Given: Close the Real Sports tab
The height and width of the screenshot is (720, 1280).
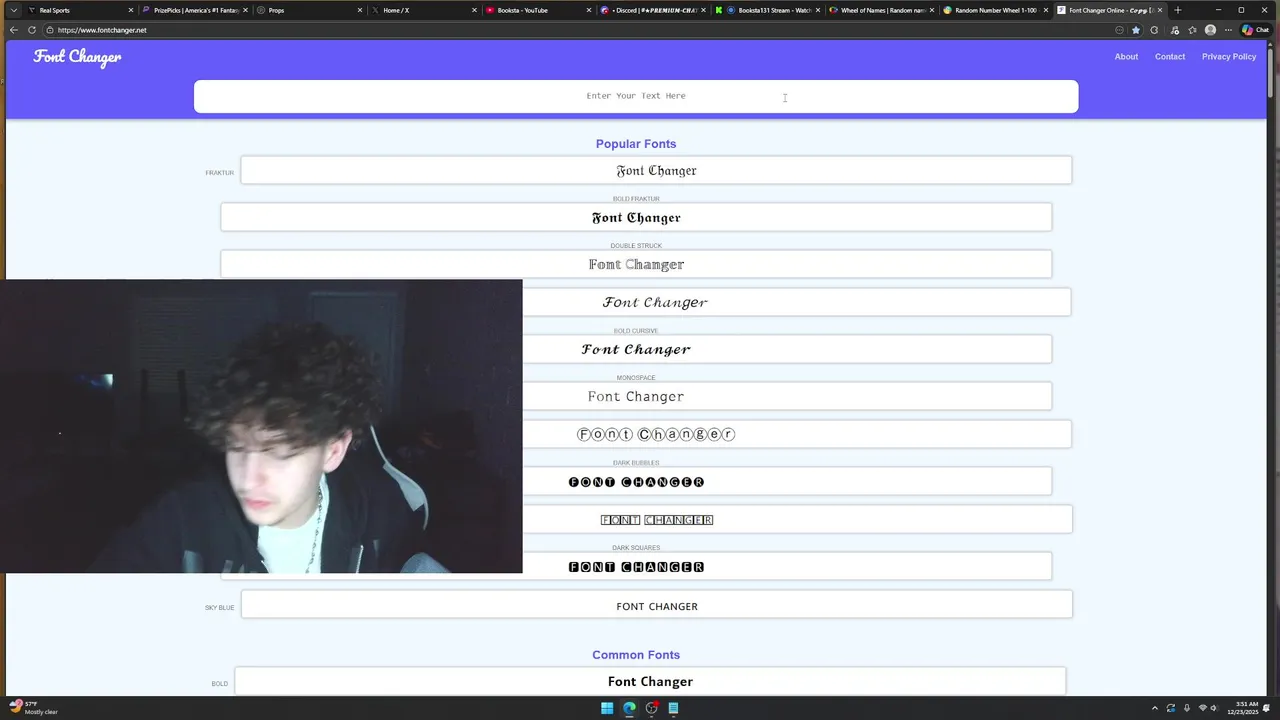Looking at the screenshot, I should click(131, 10).
